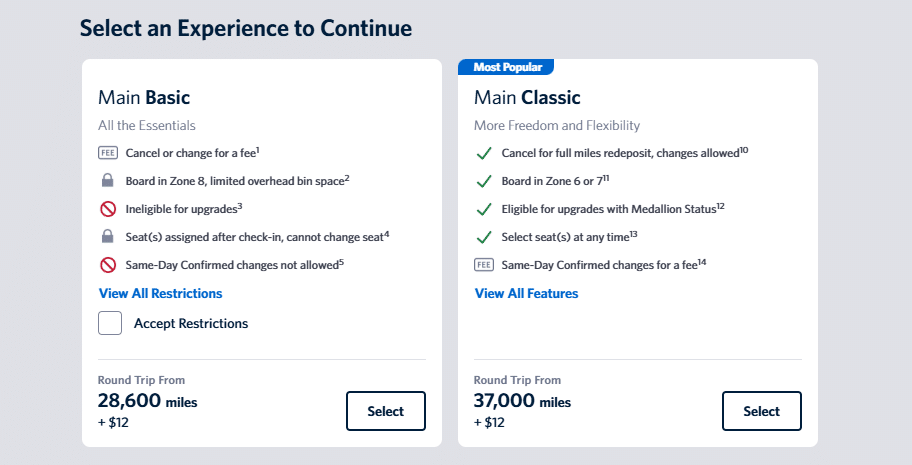
Task: Click the lock icon beside Board in Zone 8
Action: tap(107, 181)
